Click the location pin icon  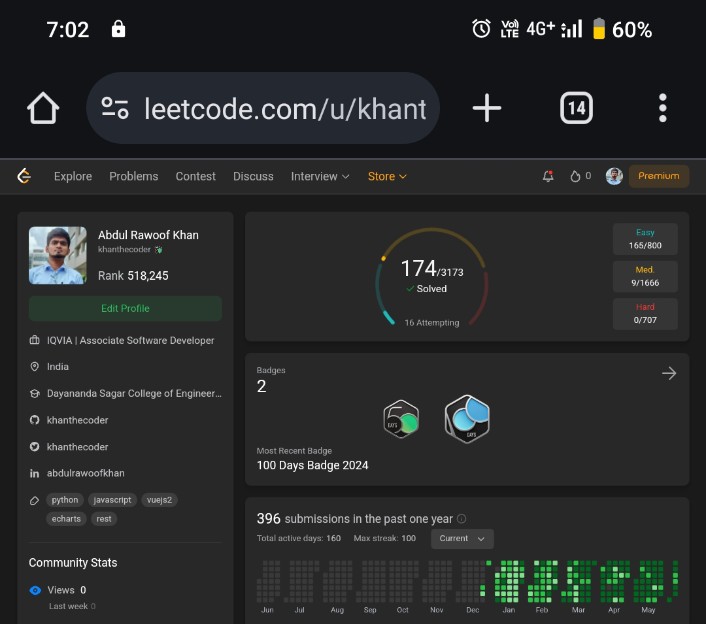34,366
